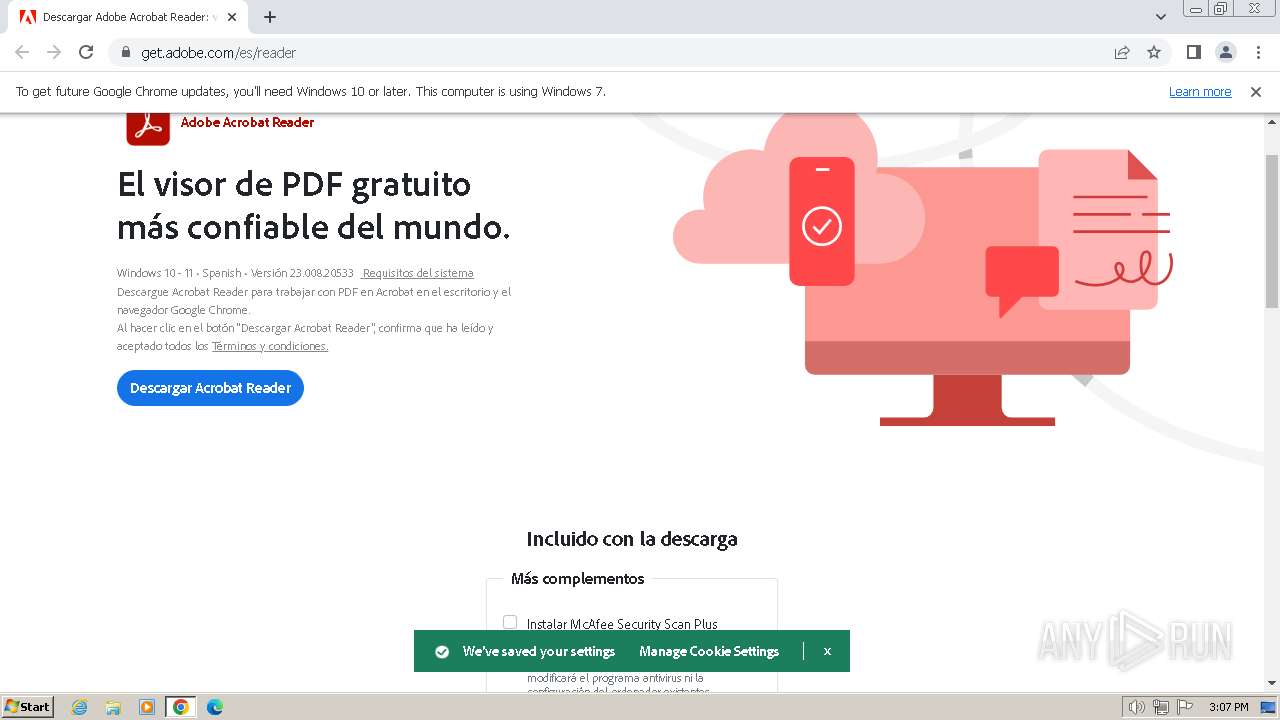This screenshot has width=1280, height=720.
Task: Open the Action Center flag icon
Action: [x=1185, y=707]
